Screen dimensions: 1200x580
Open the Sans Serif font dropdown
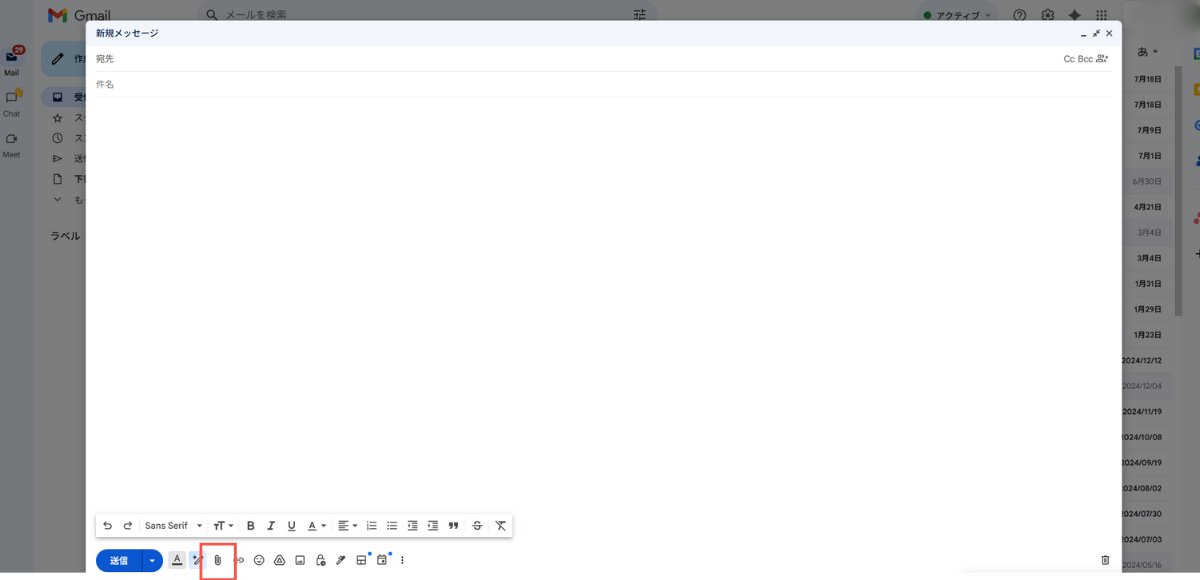tap(173, 526)
